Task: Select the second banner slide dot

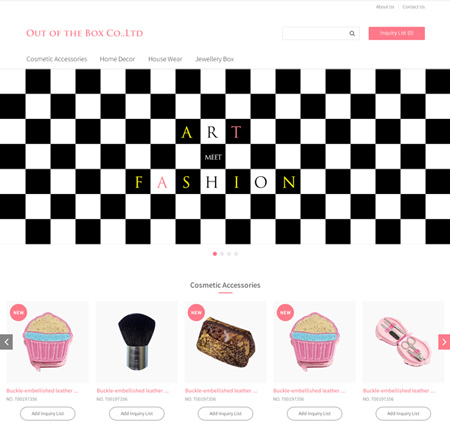Action: point(222,254)
